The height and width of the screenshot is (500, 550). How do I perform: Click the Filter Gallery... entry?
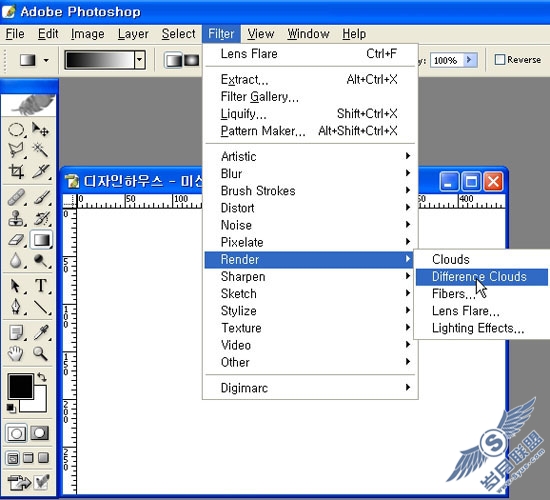pos(260,96)
